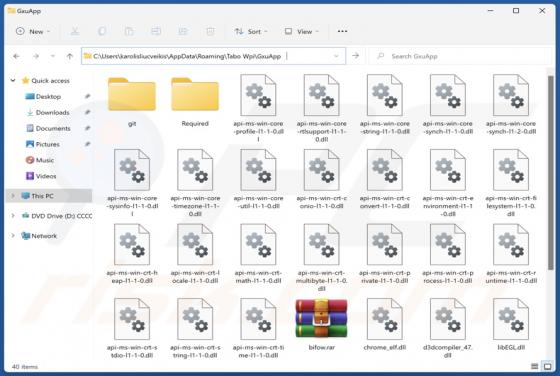Select api-ms-win-crt-conio-l1-1-0.dll file
560x376 pixels.
(321, 179)
